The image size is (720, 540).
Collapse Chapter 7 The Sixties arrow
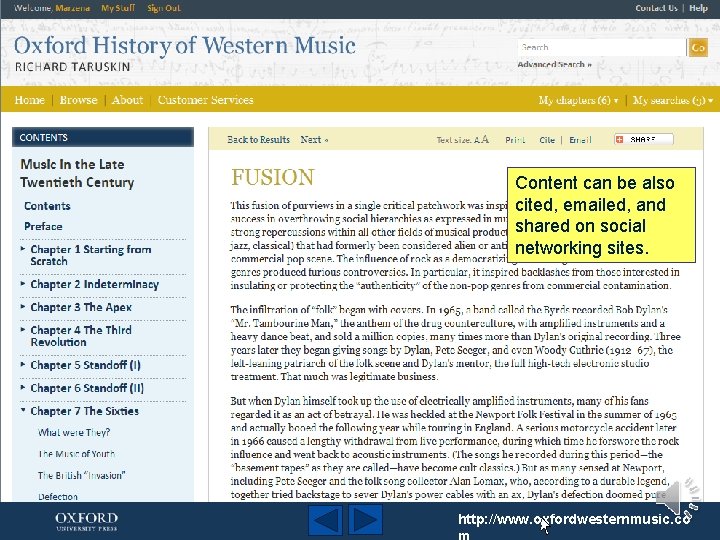click(x=23, y=410)
